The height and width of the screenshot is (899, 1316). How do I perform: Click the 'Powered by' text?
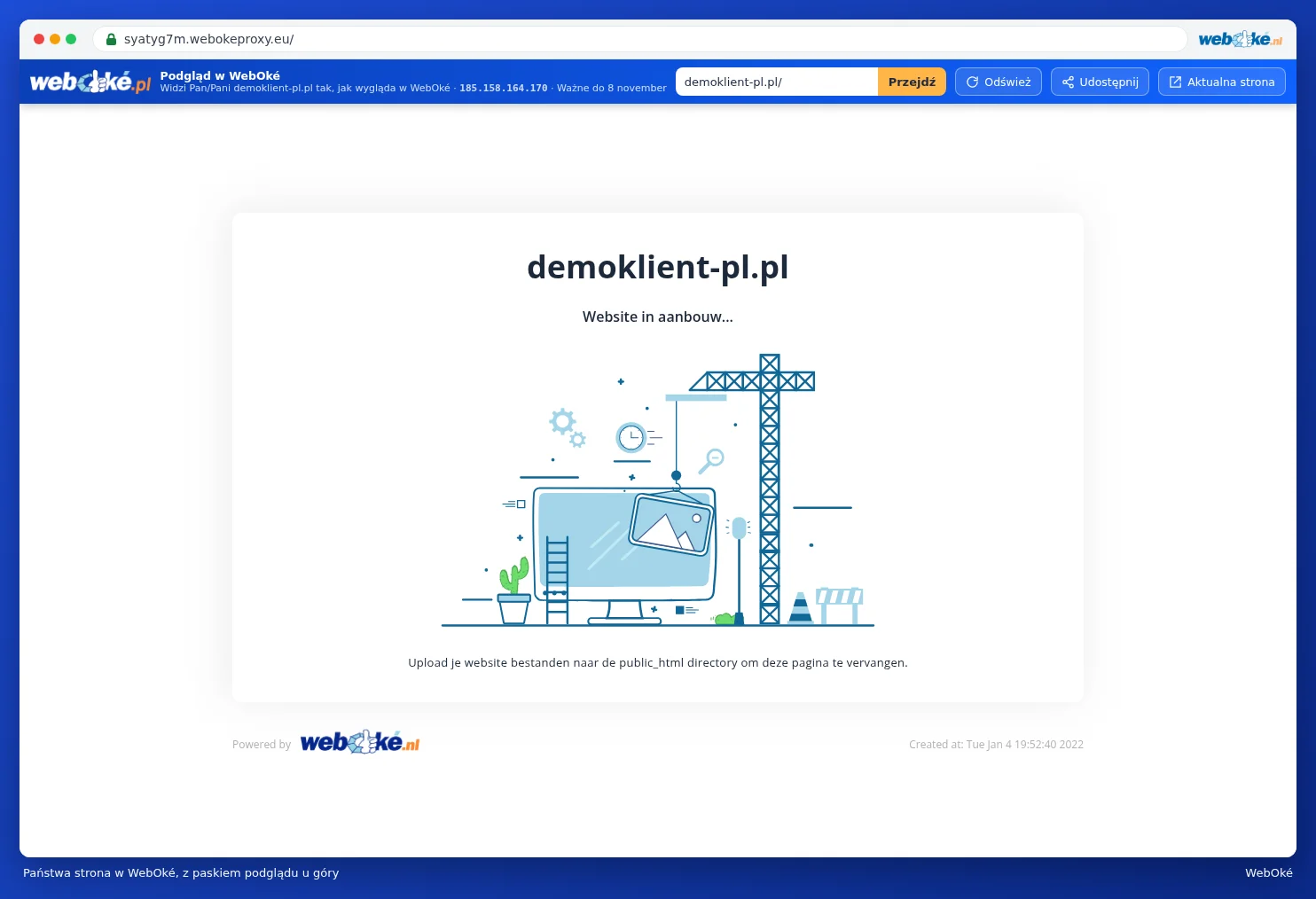262,745
